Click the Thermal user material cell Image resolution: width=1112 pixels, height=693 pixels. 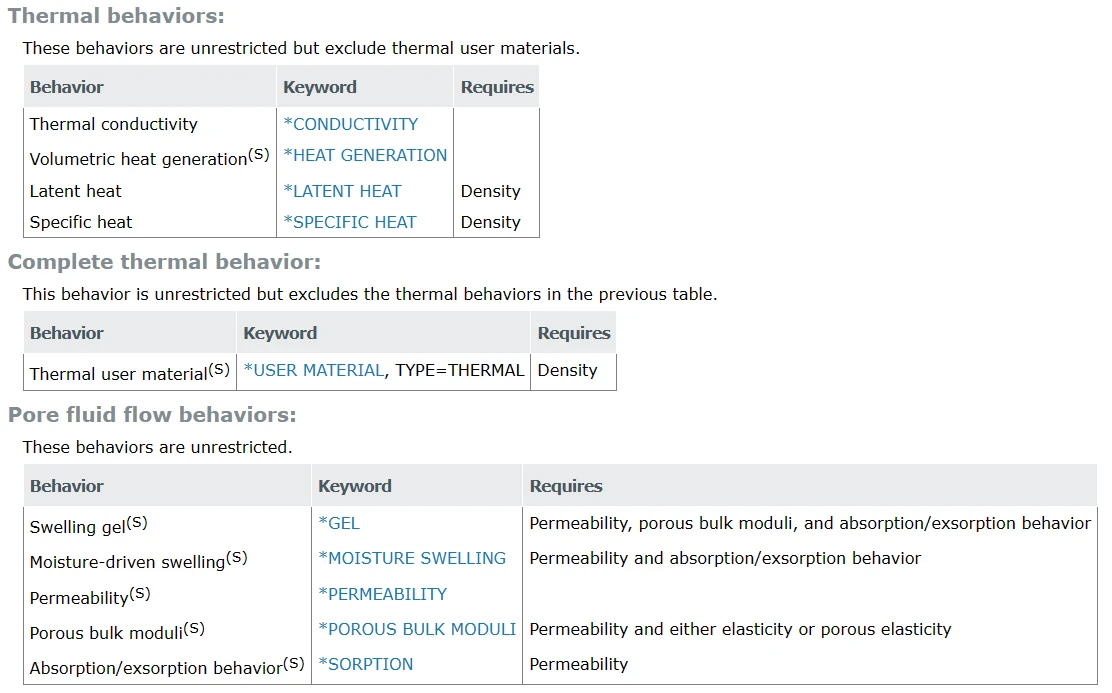click(130, 372)
